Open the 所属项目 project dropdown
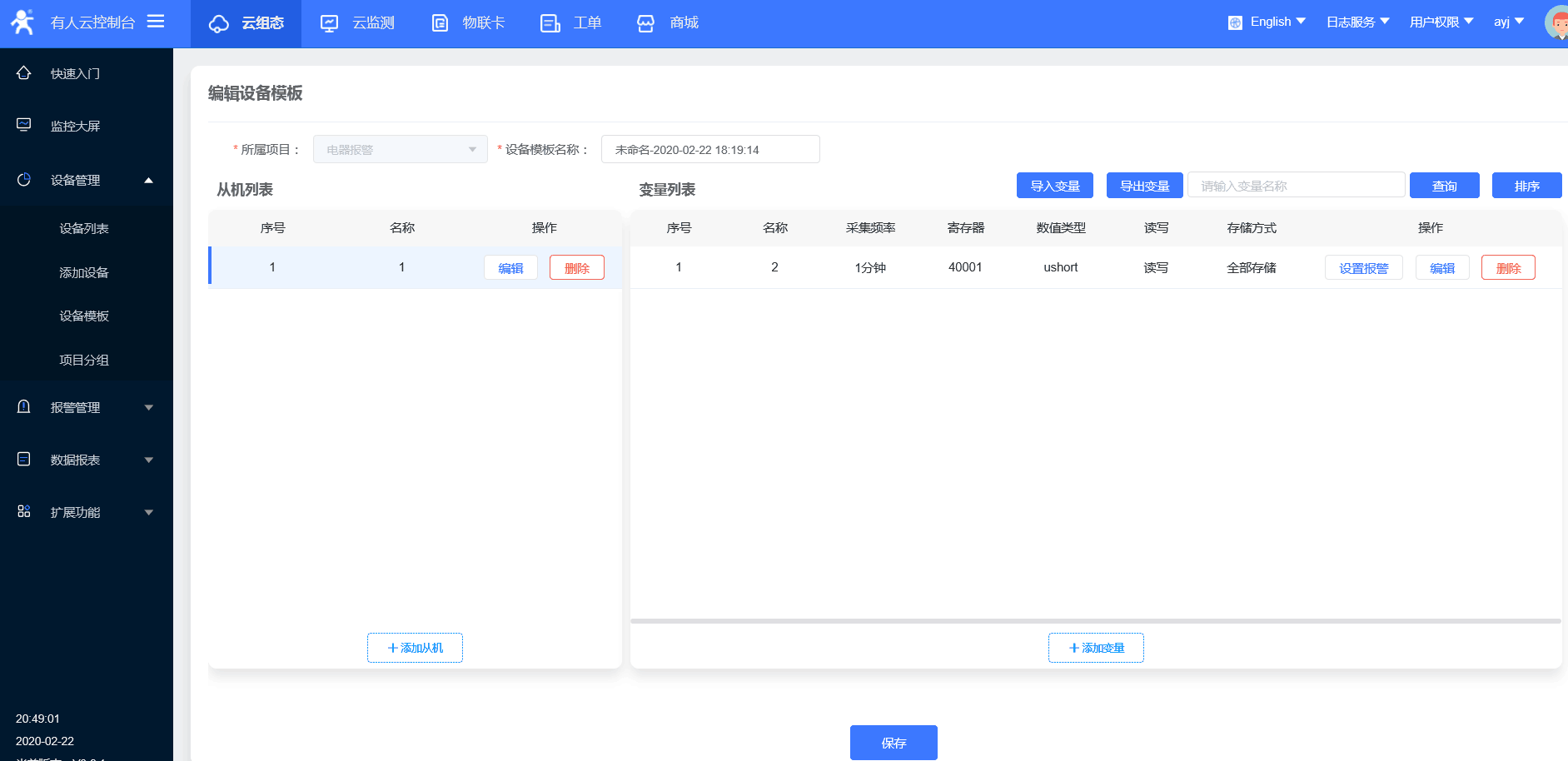1568x761 pixels. (x=400, y=150)
